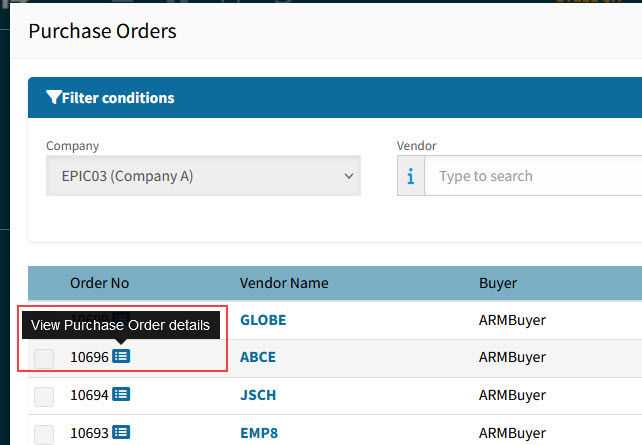642x445 pixels.
Task: Click the Purchase Orders page heading
Action: [x=102, y=31]
